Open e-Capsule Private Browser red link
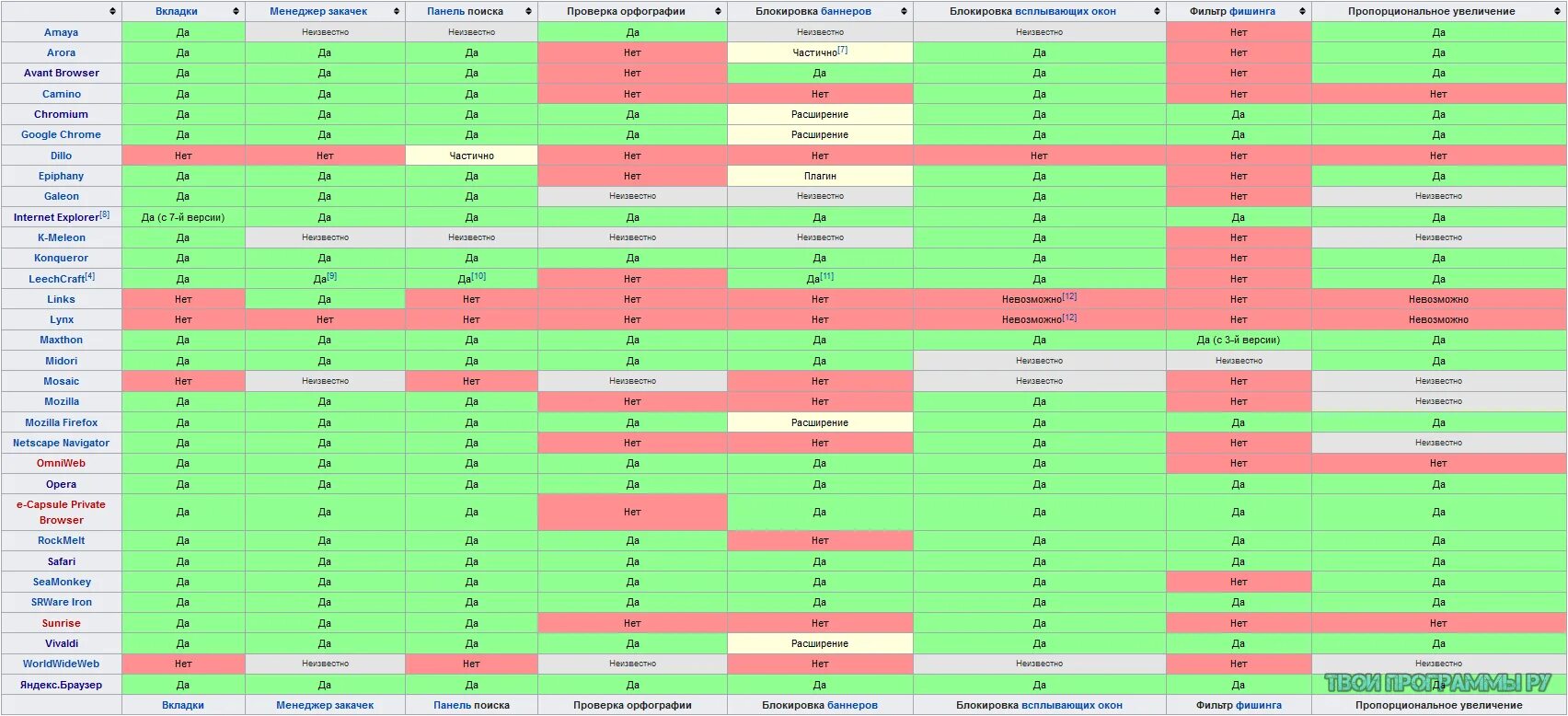The width and height of the screenshot is (1568, 716). coord(62,513)
